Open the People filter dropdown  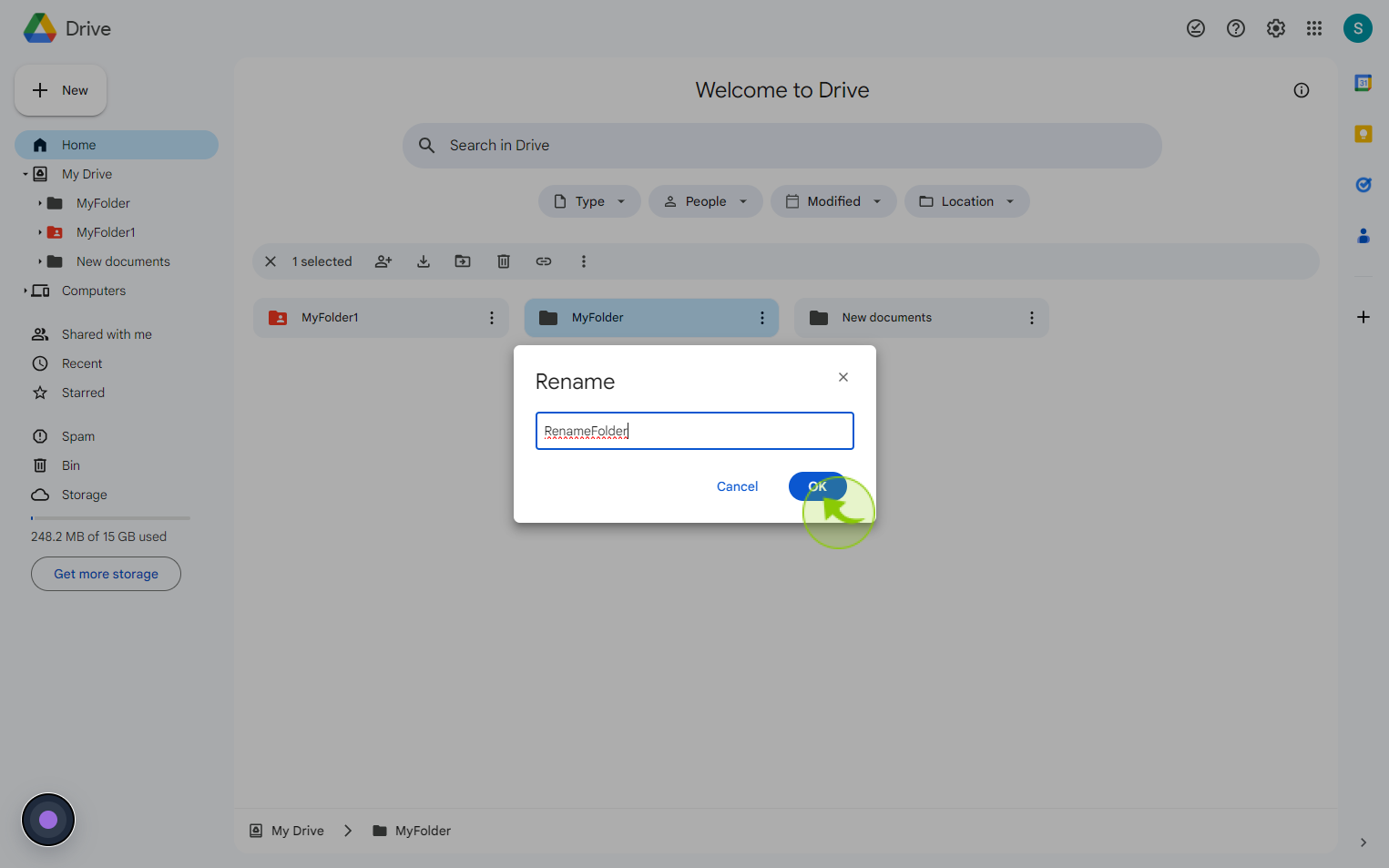point(706,201)
